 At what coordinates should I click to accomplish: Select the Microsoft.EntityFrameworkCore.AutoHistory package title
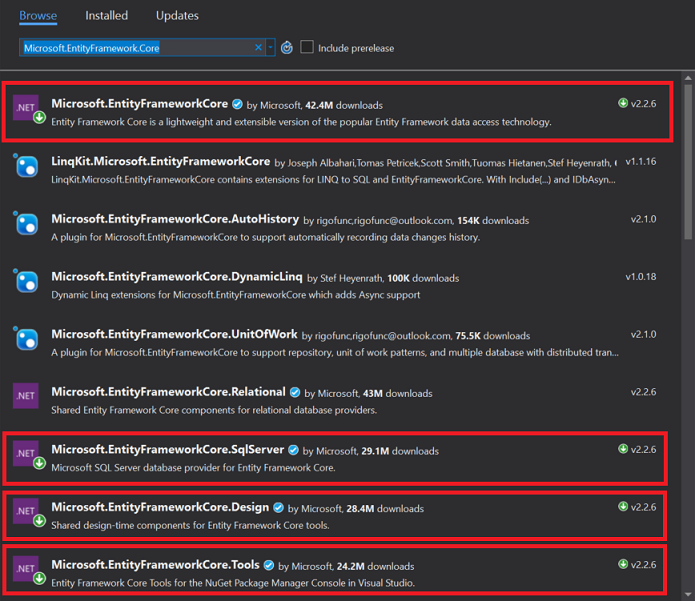tap(175, 219)
